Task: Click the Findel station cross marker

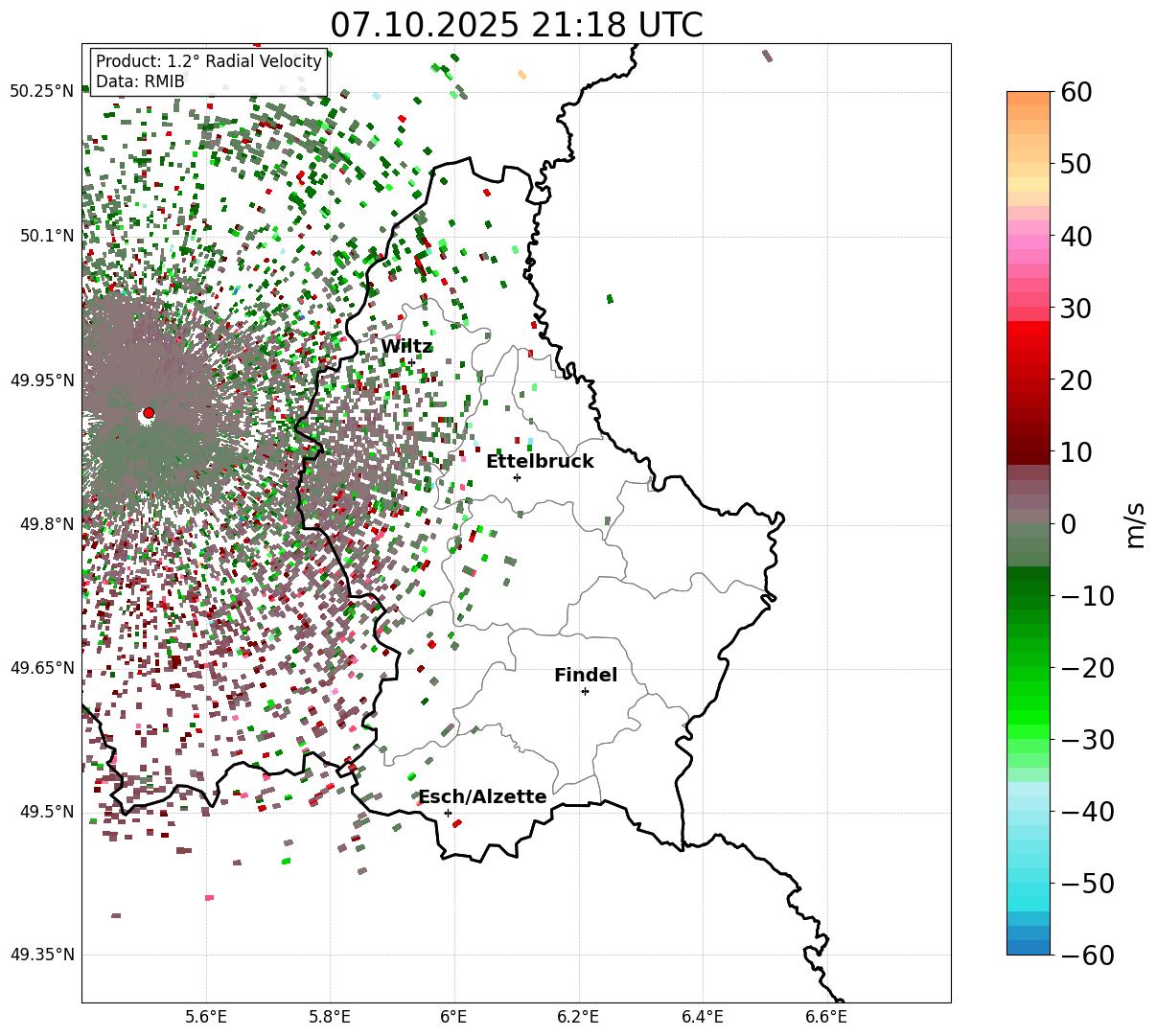Action: coord(585,691)
